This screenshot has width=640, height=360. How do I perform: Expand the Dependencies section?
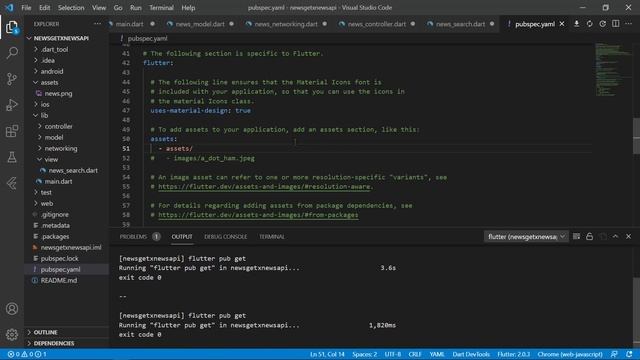tap(54, 343)
